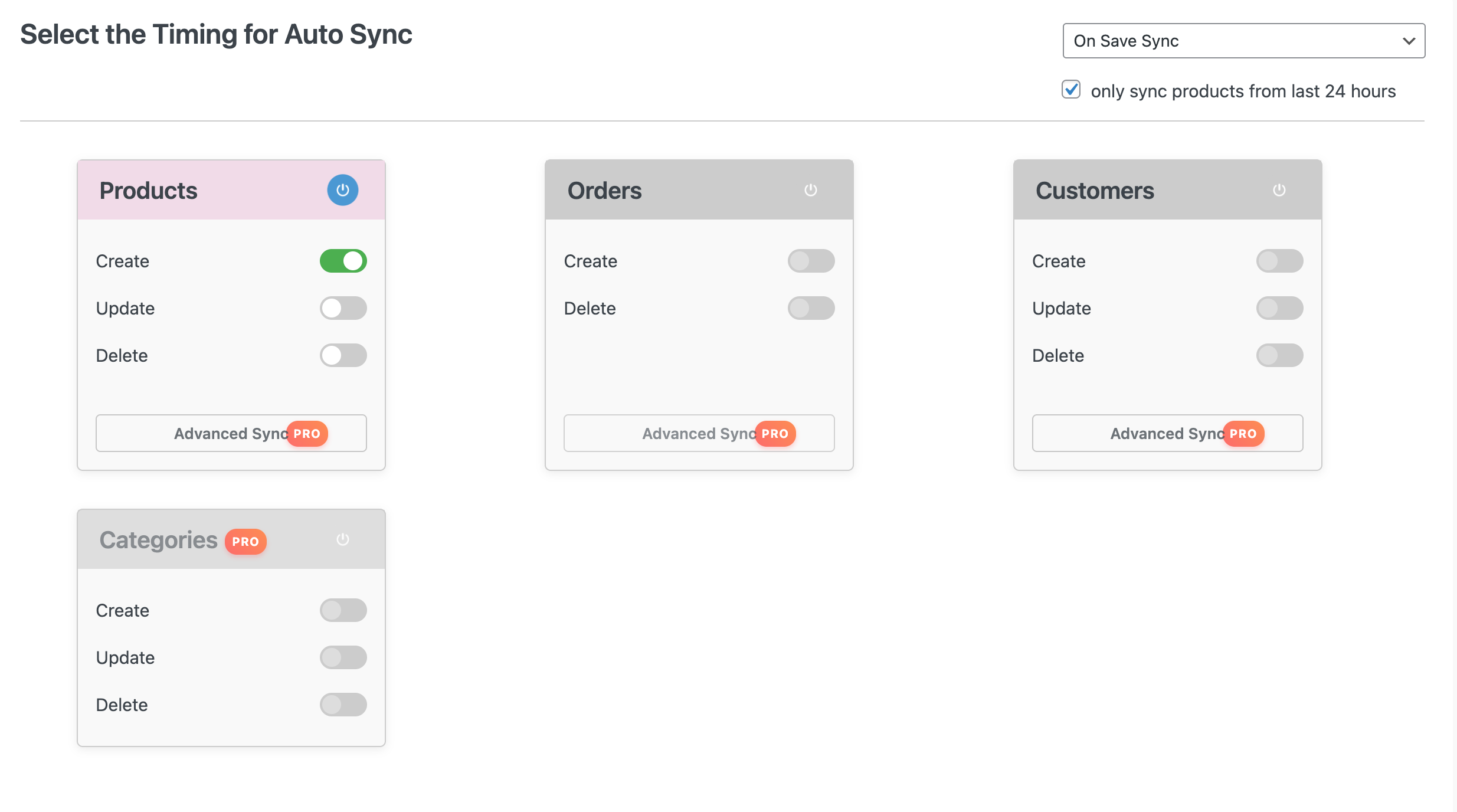Disable the Products Create toggle
The image size is (1457, 812).
(343, 261)
